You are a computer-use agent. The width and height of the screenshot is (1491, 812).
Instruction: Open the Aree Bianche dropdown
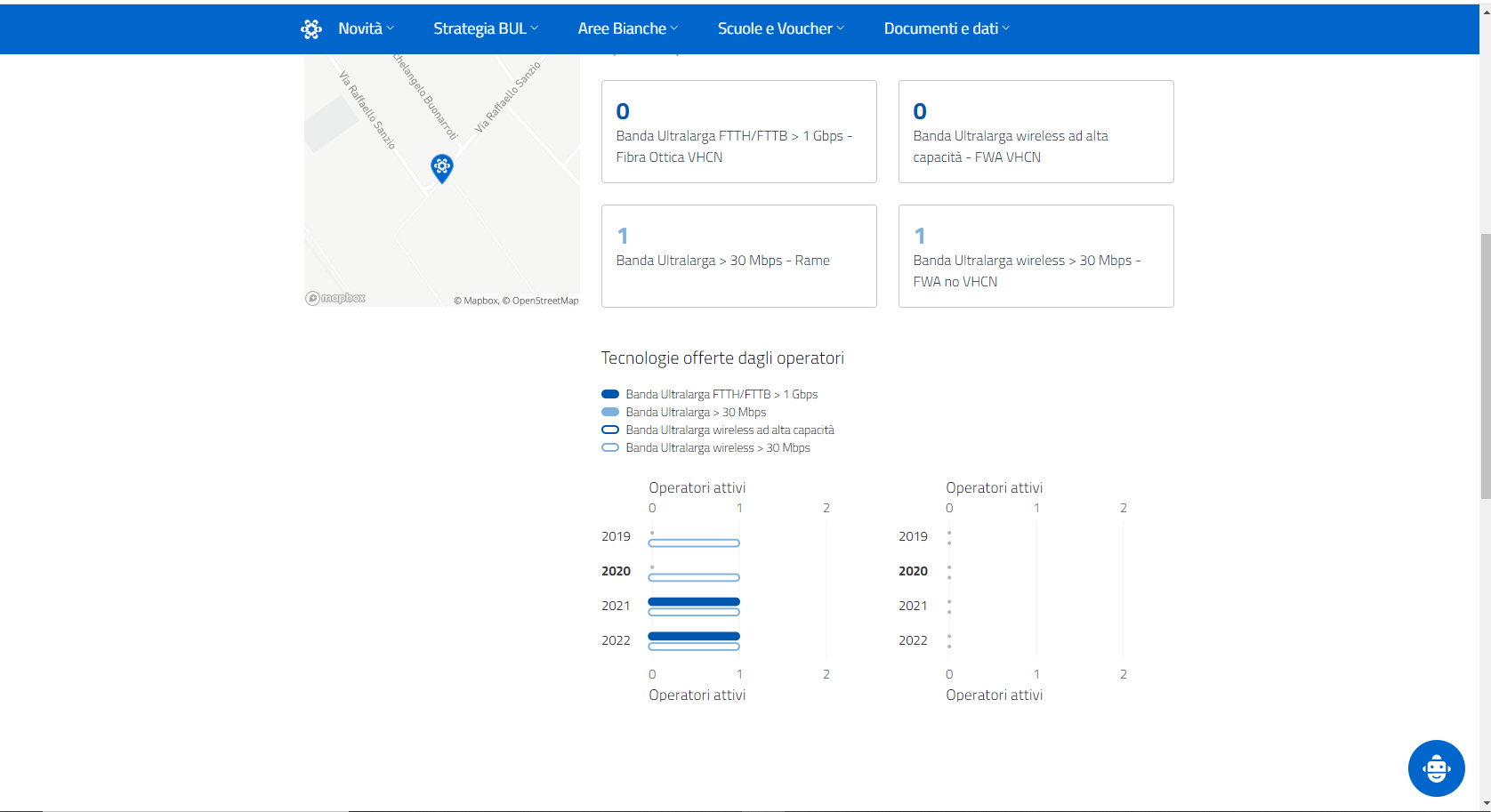pos(627,28)
